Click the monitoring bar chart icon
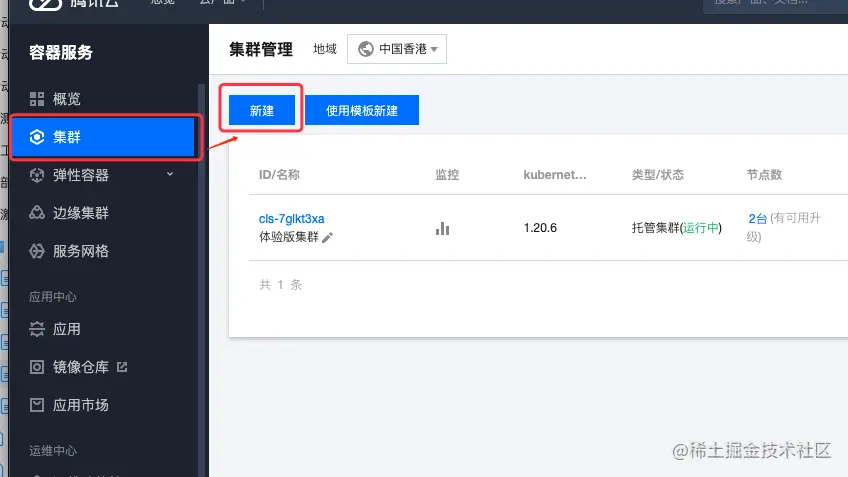Image resolution: width=848 pixels, height=477 pixels. click(x=442, y=228)
